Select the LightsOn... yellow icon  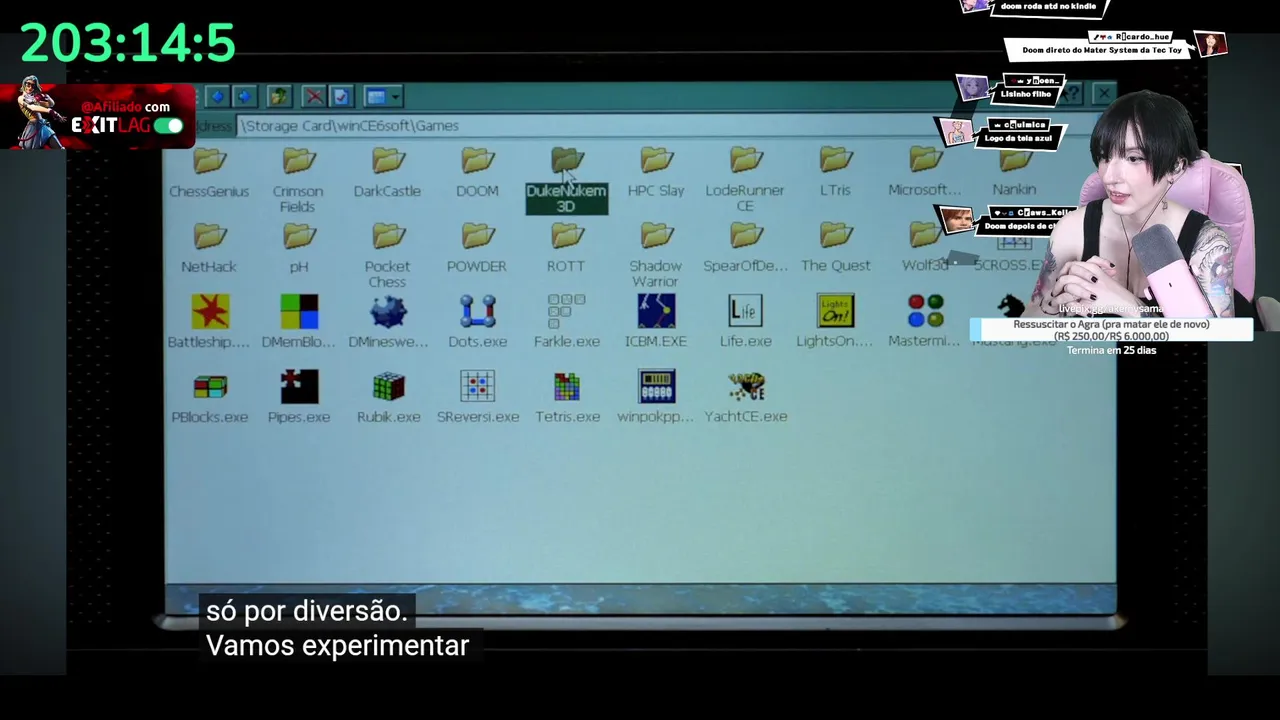coord(835,321)
